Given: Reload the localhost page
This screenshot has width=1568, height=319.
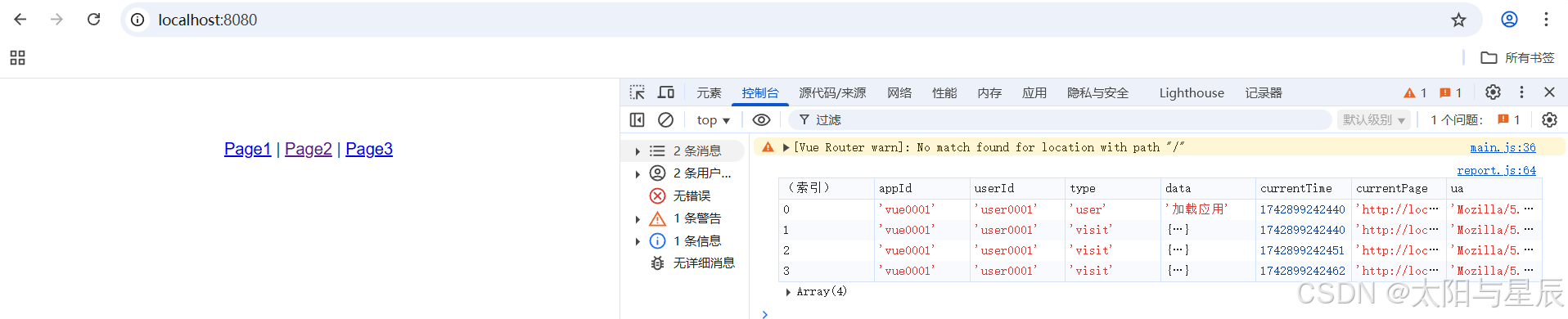Looking at the screenshot, I should coord(94,20).
